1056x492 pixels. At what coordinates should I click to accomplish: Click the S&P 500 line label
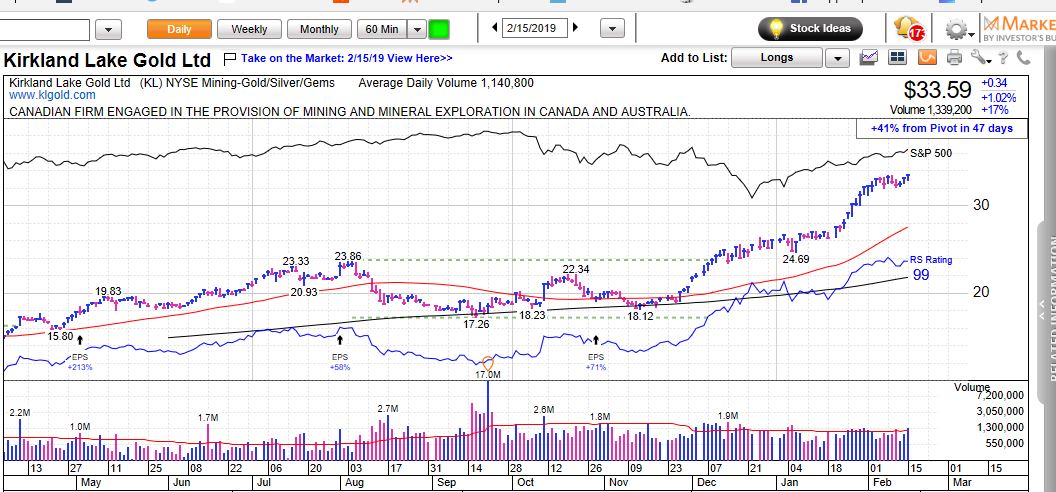[931, 153]
